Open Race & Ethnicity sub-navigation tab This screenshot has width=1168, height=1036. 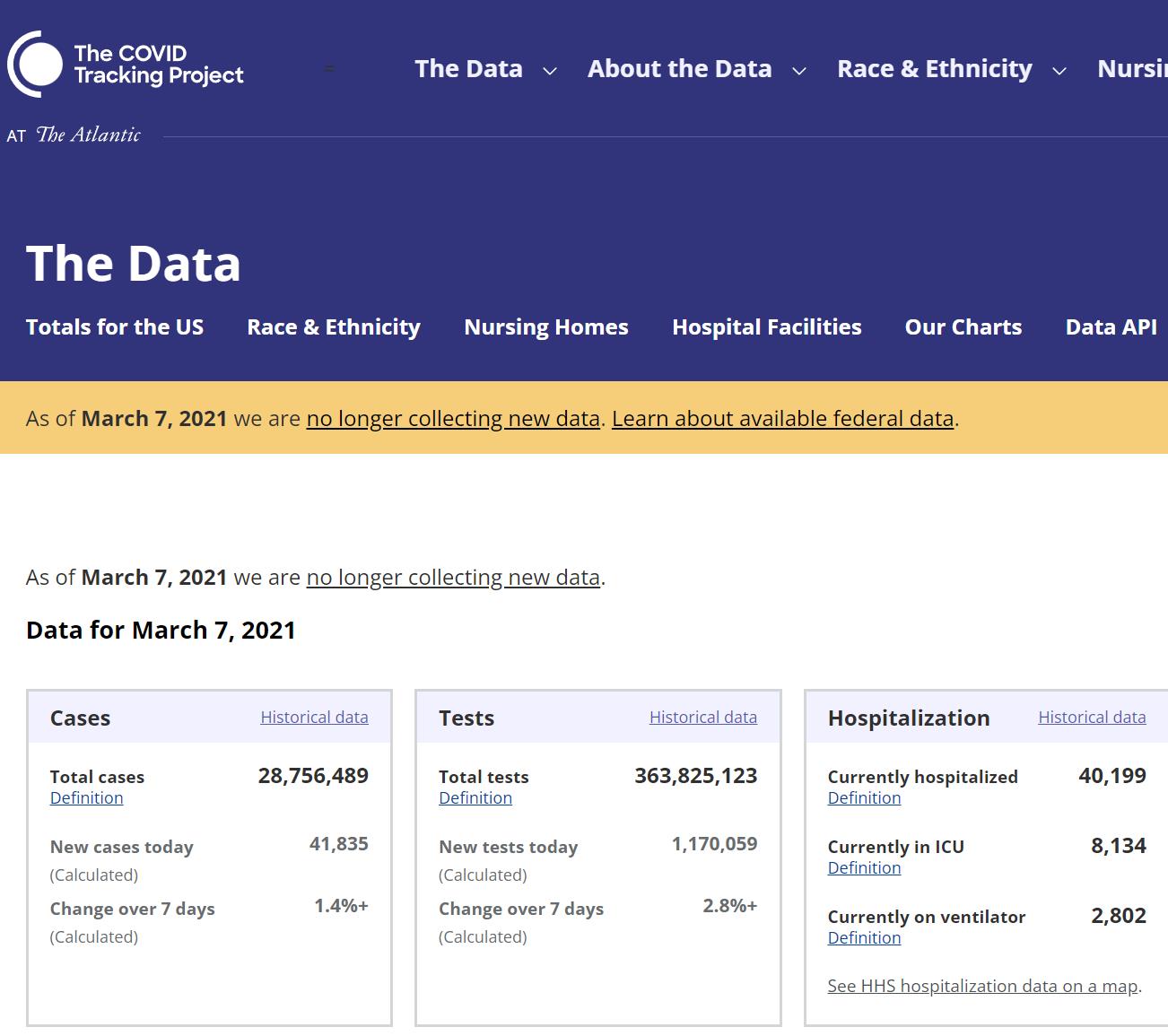(x=334, y=327)
